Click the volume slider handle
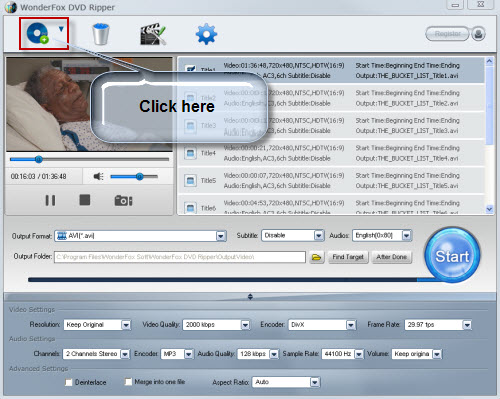The image size is (500, 399). click(140, 176)
